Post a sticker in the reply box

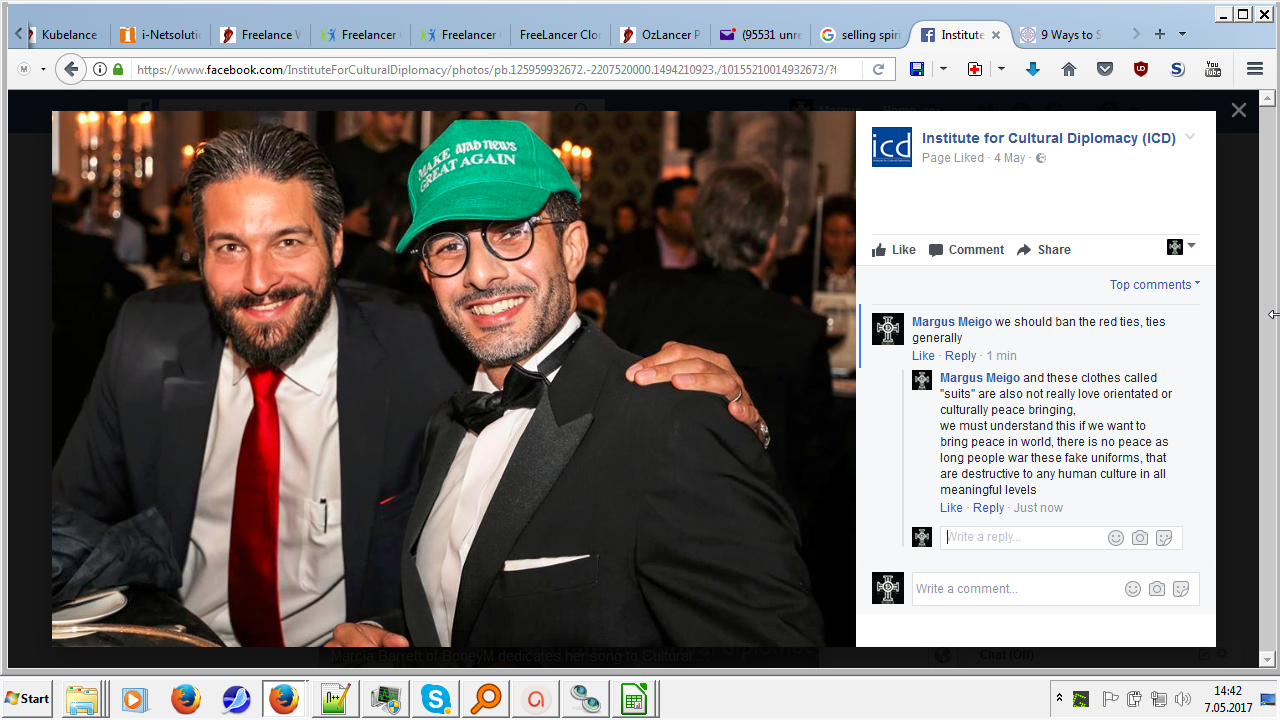[x=1164, y=538]
